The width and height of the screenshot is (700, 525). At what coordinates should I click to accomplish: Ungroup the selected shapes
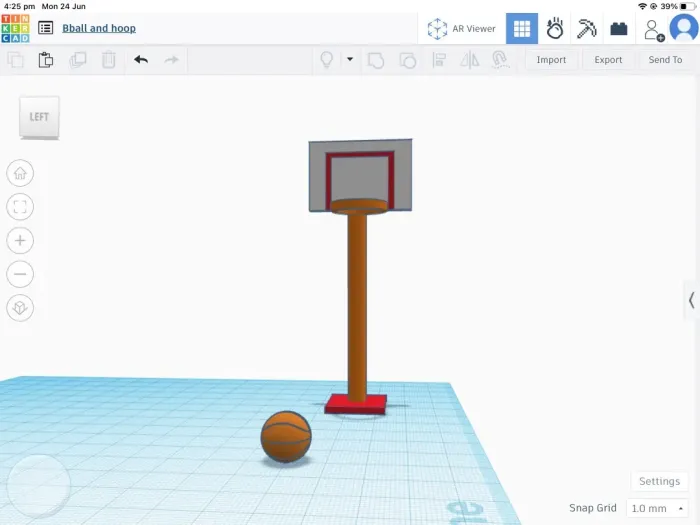click(x=407, y=60)
